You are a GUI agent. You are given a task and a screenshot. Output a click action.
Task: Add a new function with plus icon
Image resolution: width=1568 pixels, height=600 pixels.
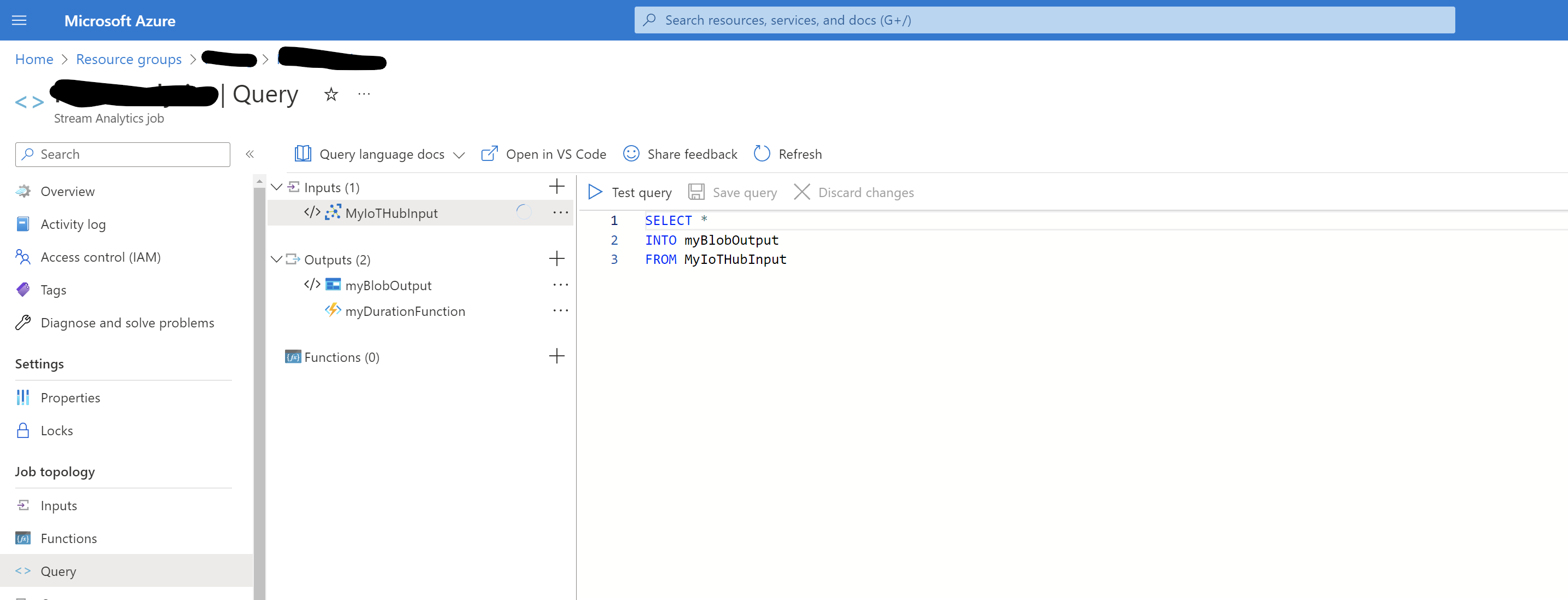(x=556, y=356)
